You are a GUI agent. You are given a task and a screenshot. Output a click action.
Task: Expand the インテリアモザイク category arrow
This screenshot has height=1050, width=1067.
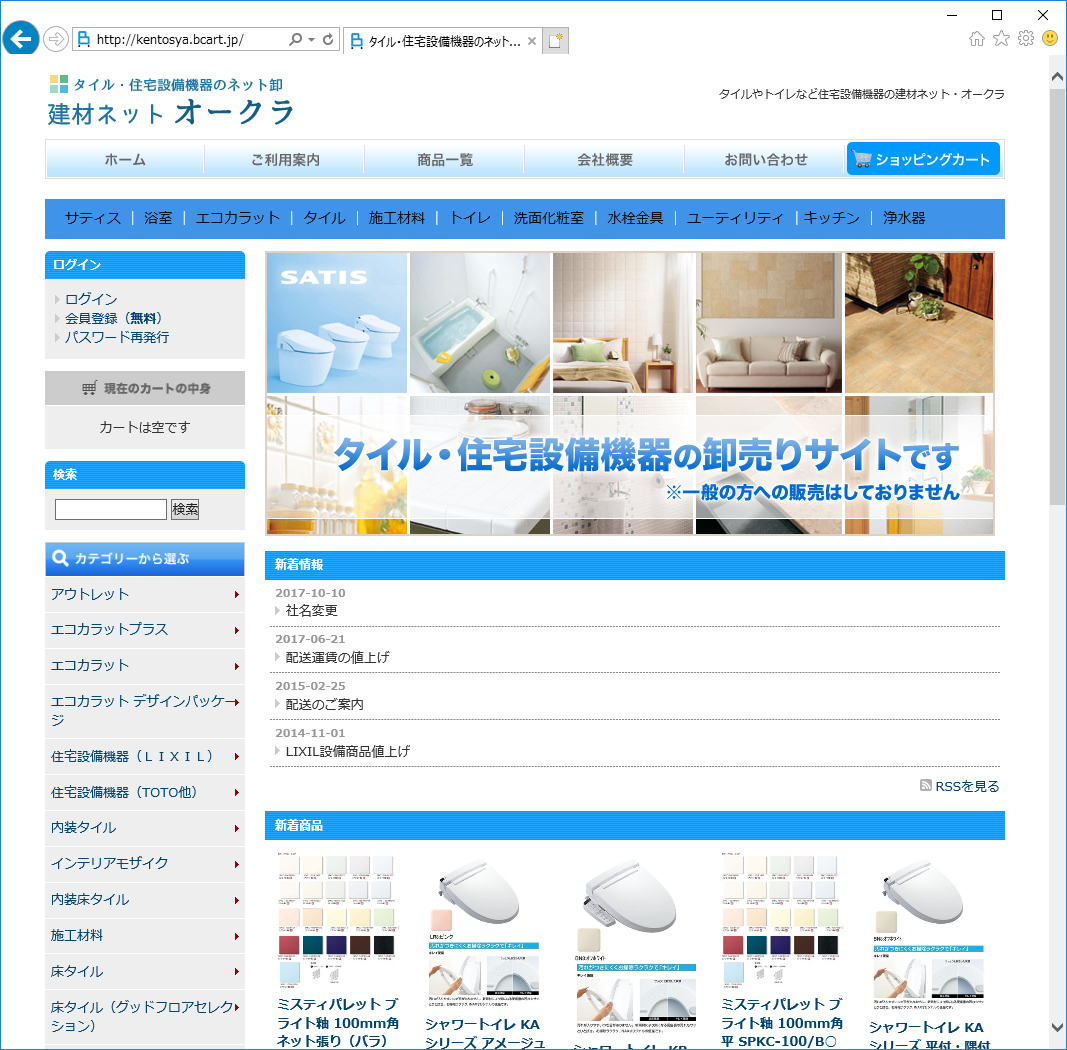pyautogui.click(x=237, y=864)
